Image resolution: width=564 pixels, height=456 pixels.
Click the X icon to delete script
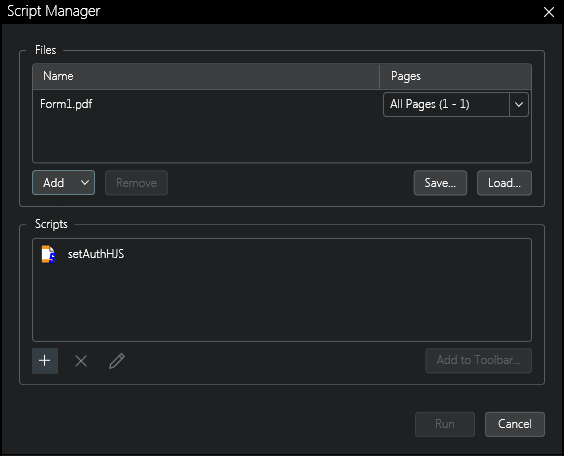pyautogui.click(x=81, y=361)
